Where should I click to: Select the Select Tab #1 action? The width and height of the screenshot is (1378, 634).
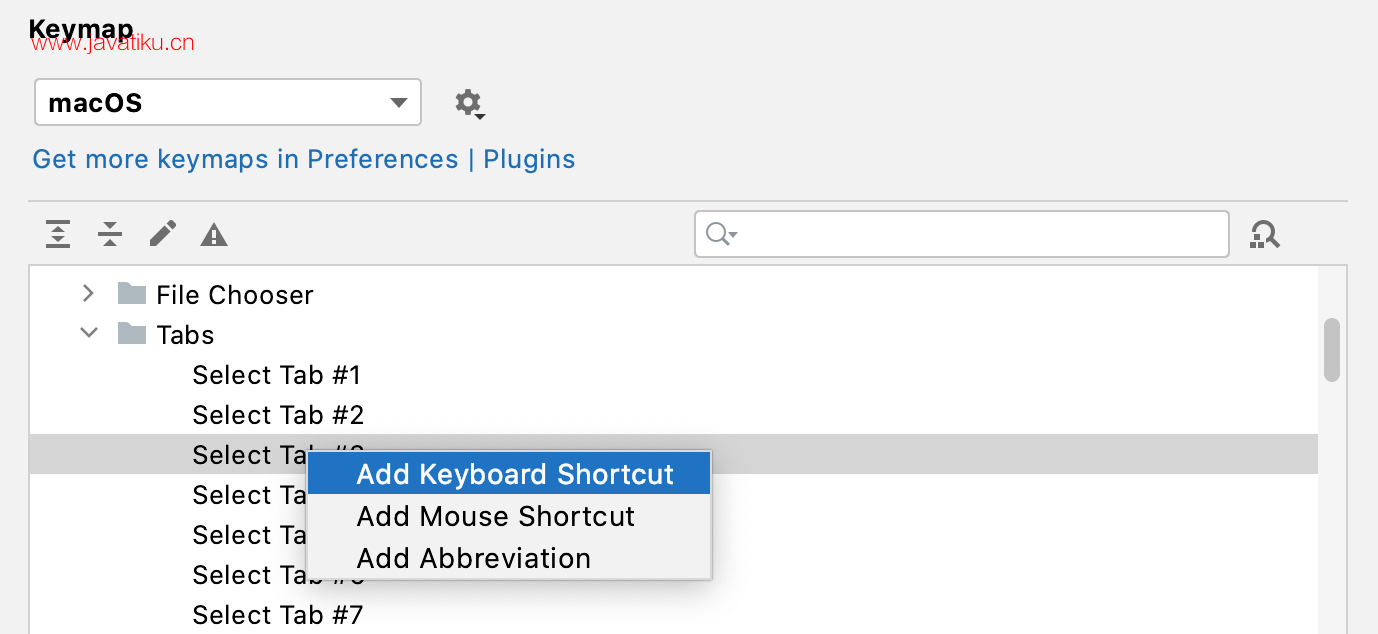point(276,375)
